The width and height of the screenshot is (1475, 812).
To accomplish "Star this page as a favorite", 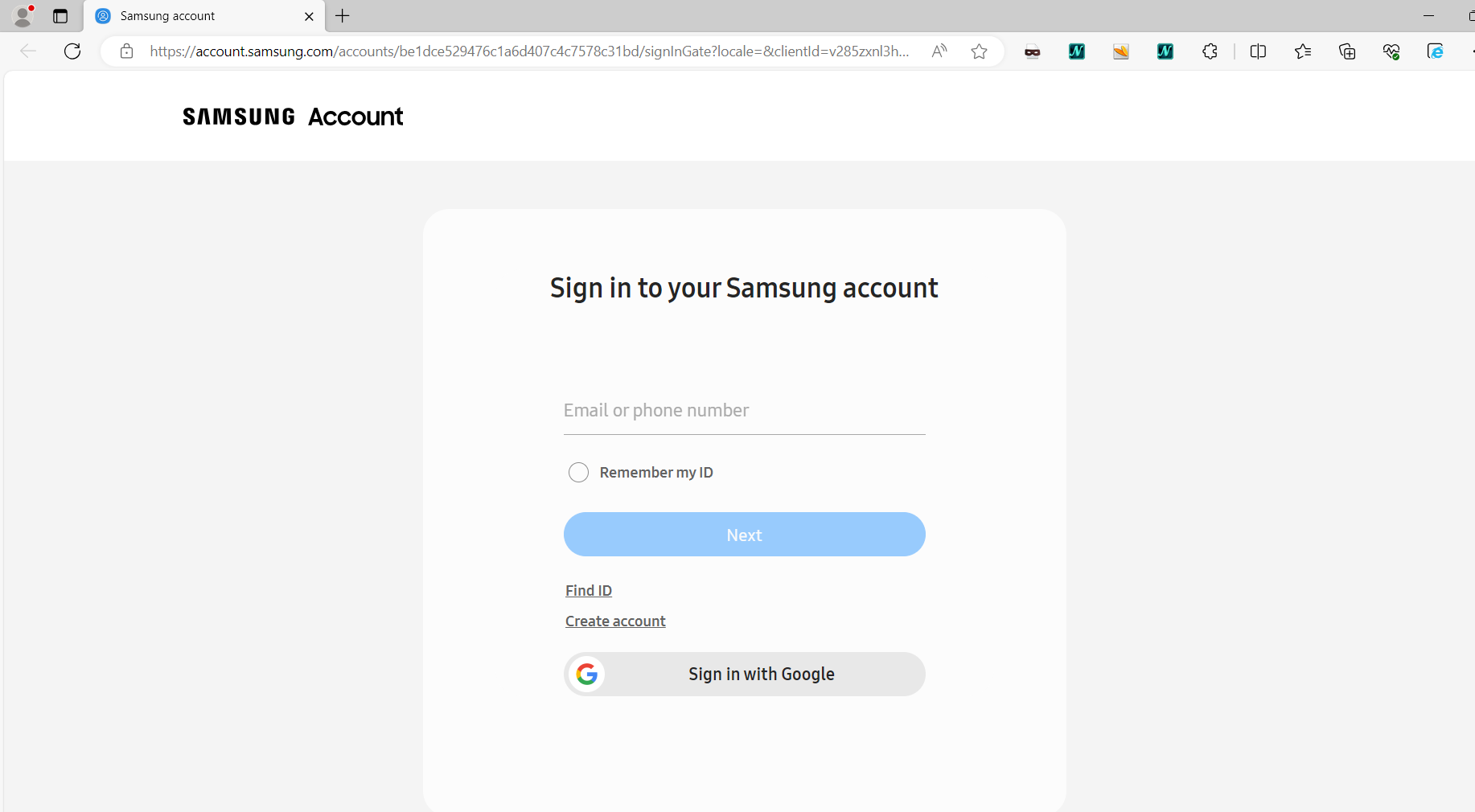I will point(979,51).
